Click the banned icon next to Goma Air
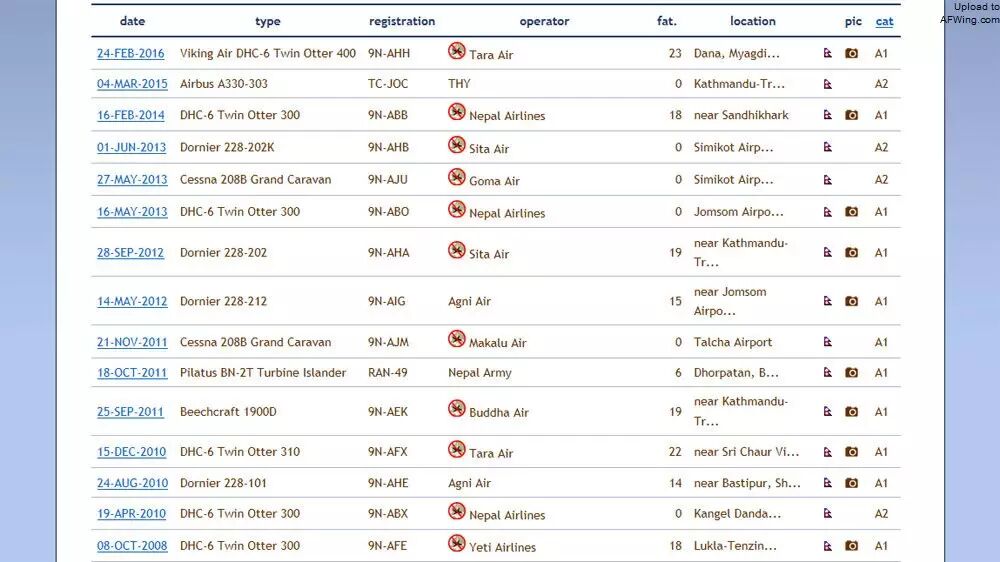Image resolution: width=1000 pixels, height=562 pixels. (457, 177)
